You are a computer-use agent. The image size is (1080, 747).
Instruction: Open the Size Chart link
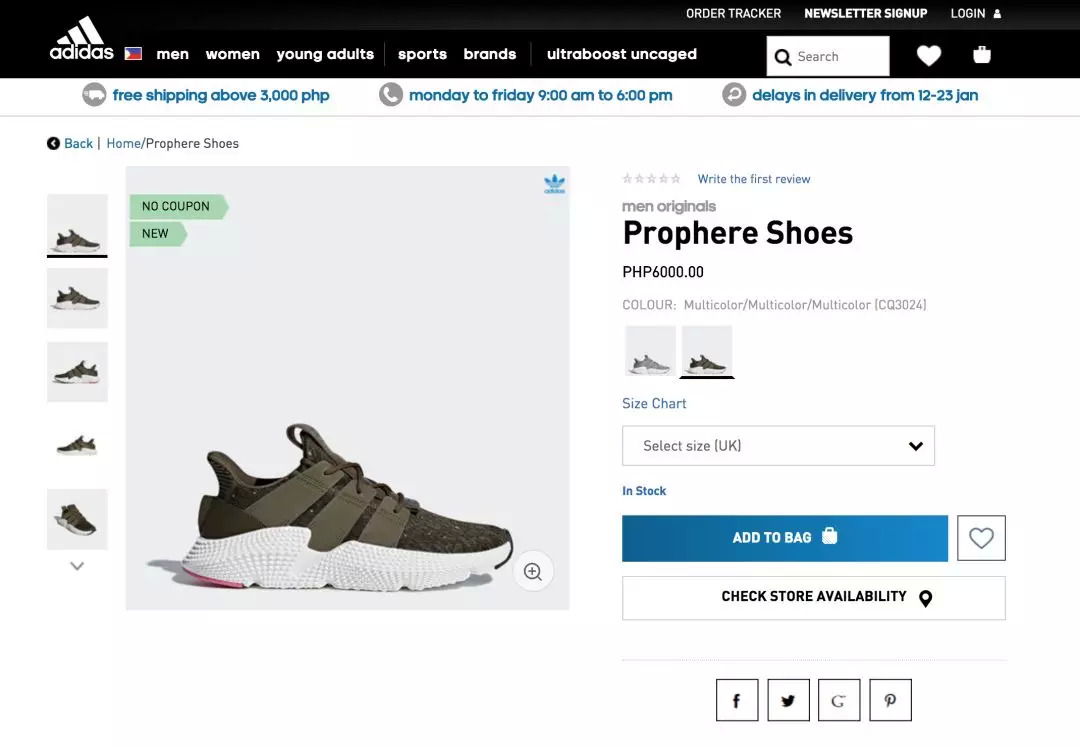pos(654,403)
